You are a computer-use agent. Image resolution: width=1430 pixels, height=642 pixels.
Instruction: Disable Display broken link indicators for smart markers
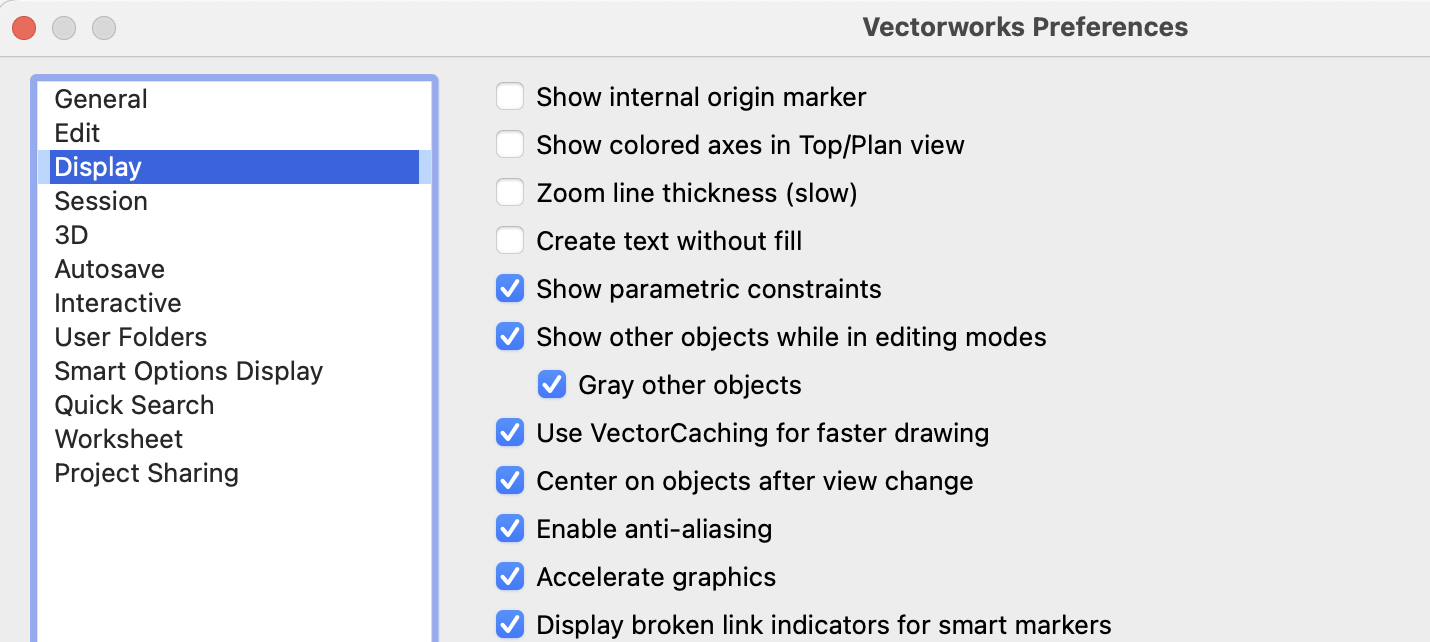coord(510,625)
